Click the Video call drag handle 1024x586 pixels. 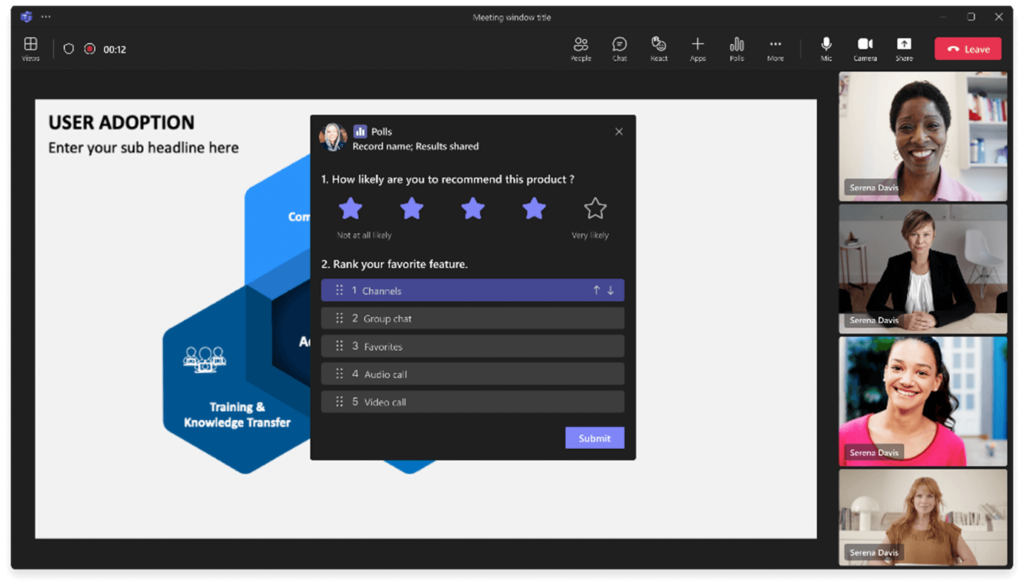click(x=339, y=402)
